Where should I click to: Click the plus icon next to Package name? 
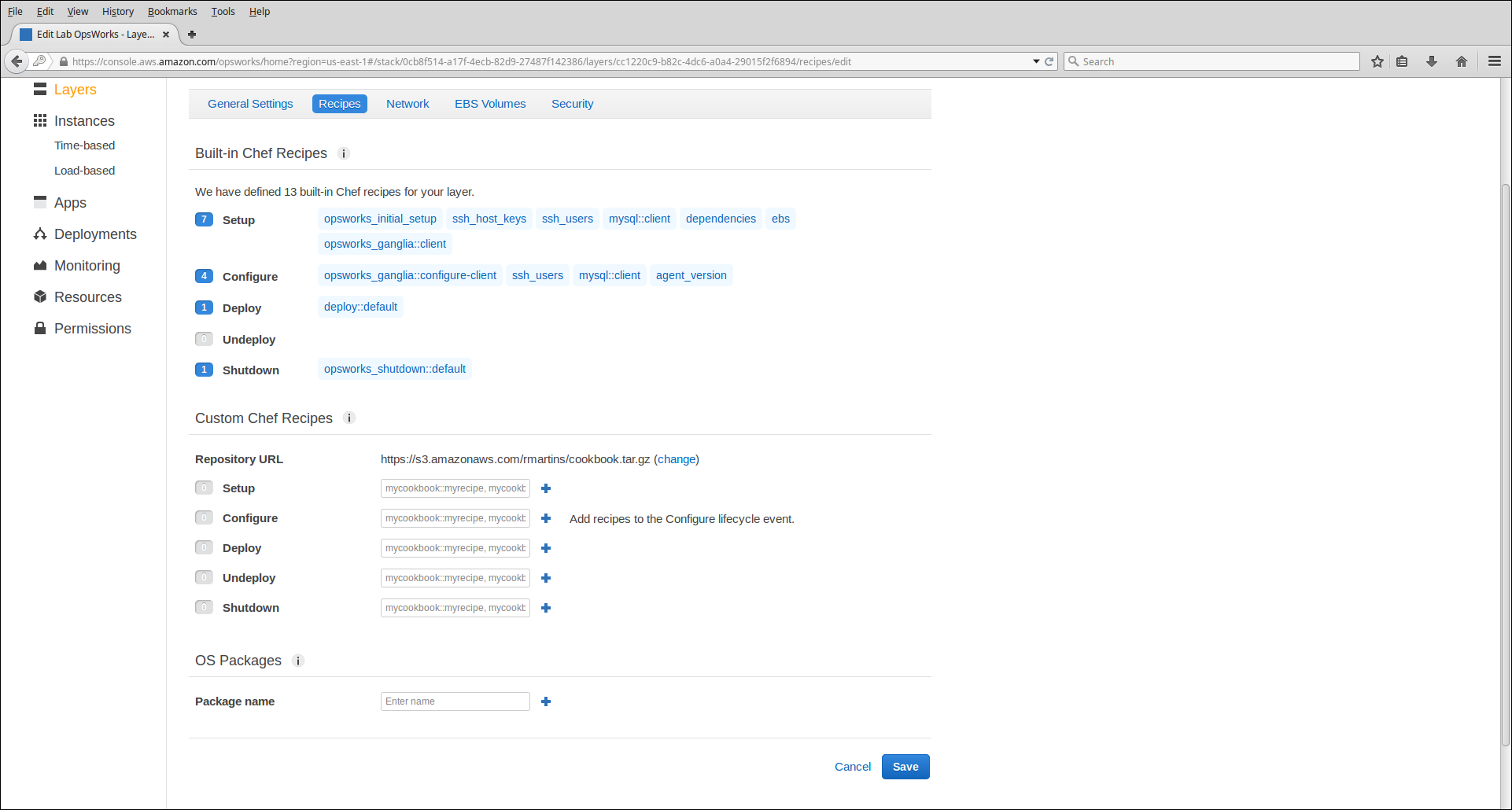(546, 701)
